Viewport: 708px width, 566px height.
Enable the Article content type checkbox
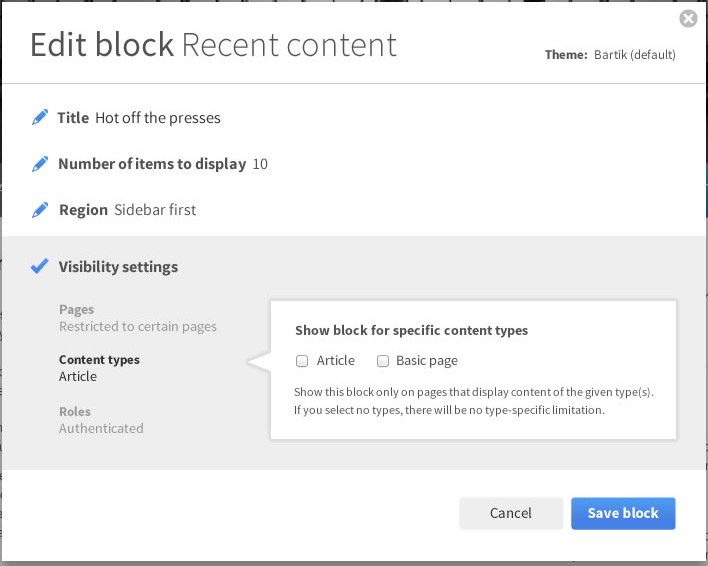(x=302, y=361)
